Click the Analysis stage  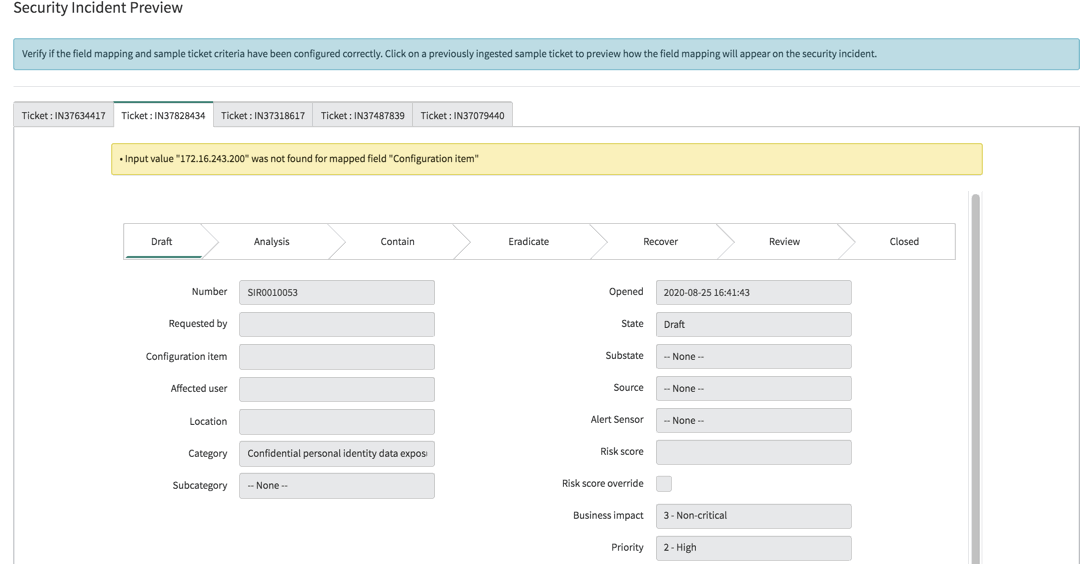click(271, 241)
